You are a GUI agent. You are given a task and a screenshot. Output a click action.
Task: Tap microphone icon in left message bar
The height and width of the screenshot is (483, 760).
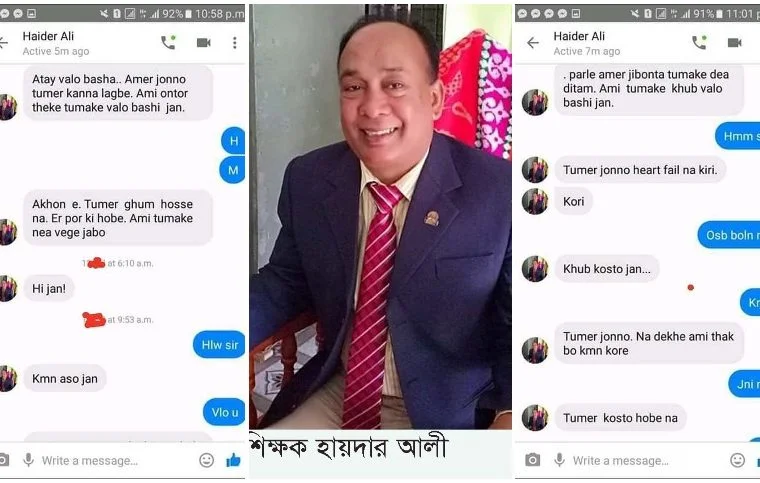pos(29,460)
